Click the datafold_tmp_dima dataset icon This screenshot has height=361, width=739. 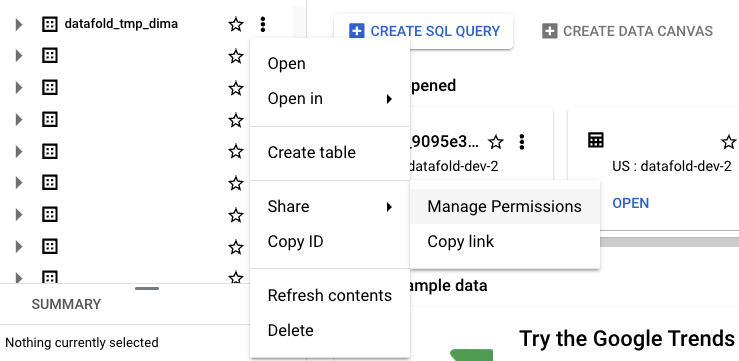[x=49, y=24]
